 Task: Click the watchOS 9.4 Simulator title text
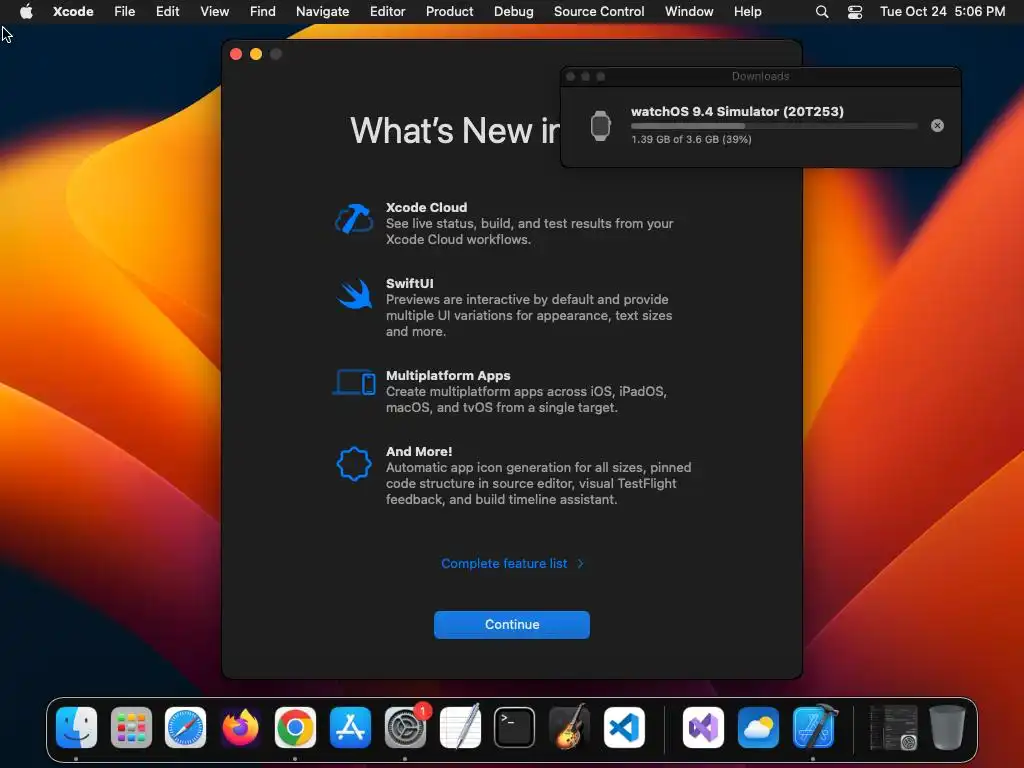(737, 111)
